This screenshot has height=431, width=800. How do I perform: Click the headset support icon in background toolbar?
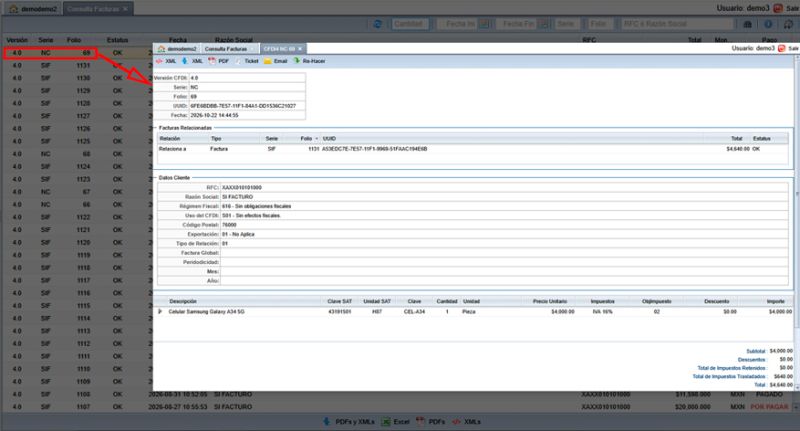pyautogui.click(x=788, y=24)
